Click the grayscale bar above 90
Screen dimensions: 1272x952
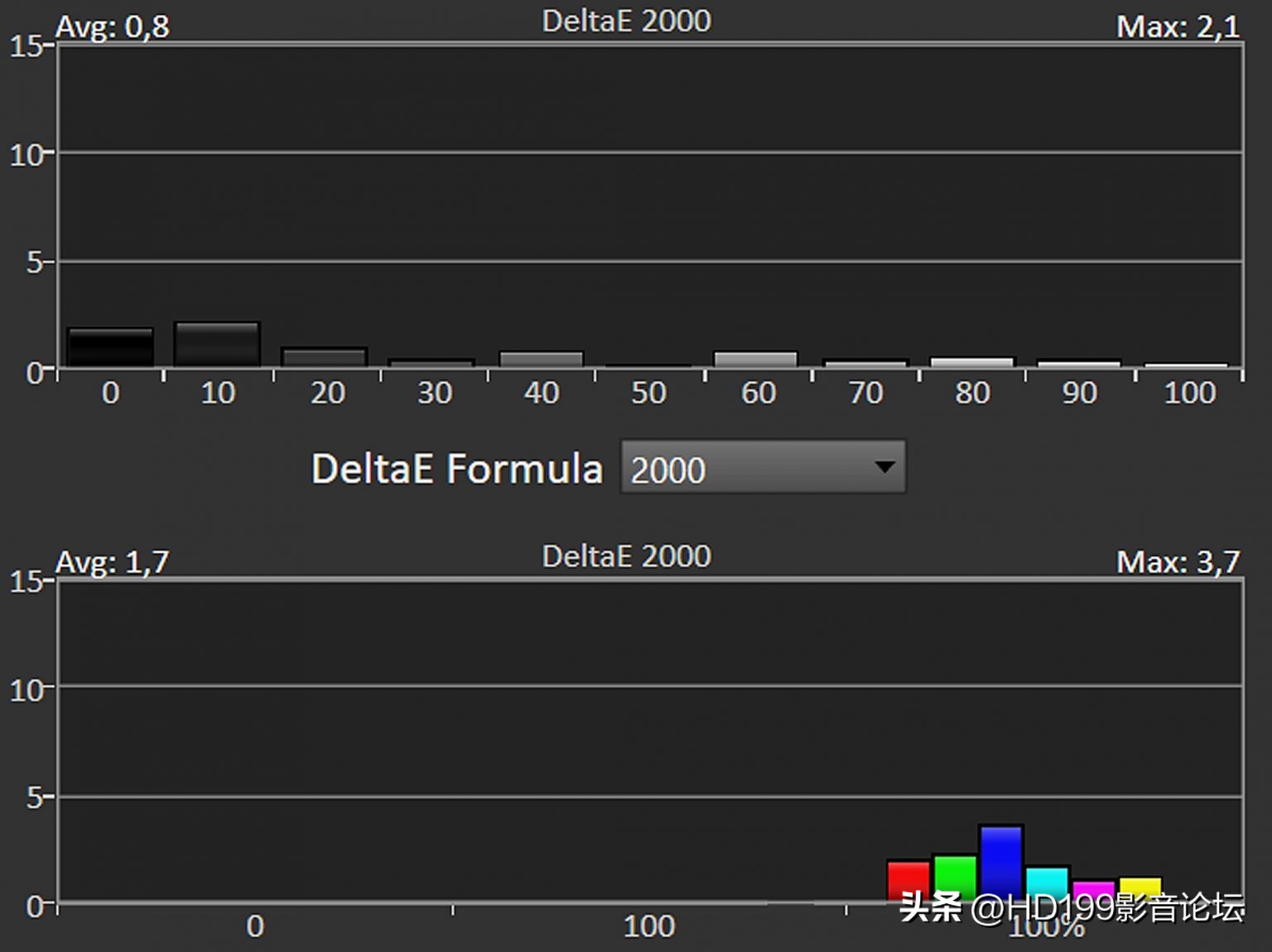[1078, 363]
